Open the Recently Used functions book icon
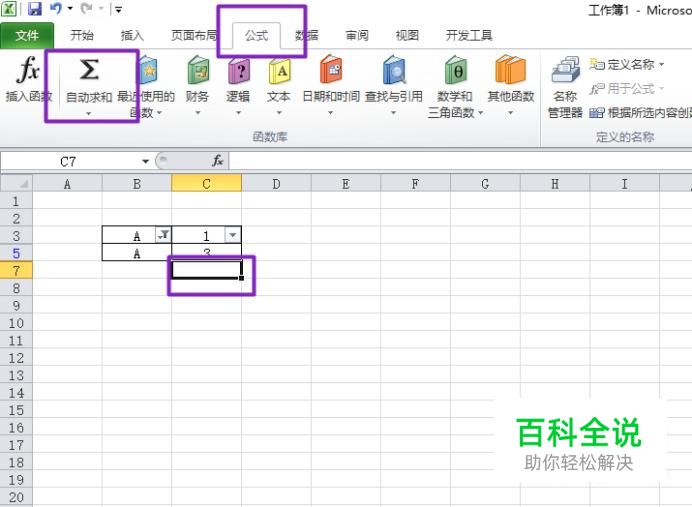Image resolution: width=692 pixels, height=507 pixels. click(148, 70)
